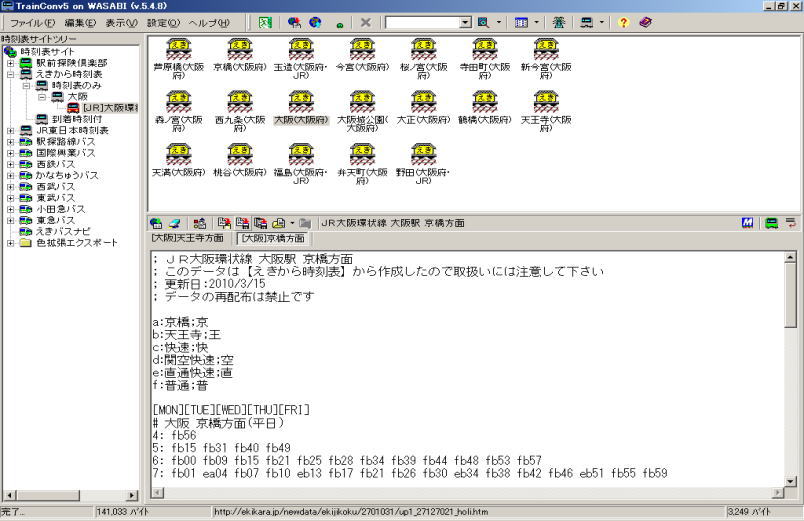Viewport: 804px width, 521px height.
Task: Click the small green dot toolbar icon
Action: click(x=339, y=25)
